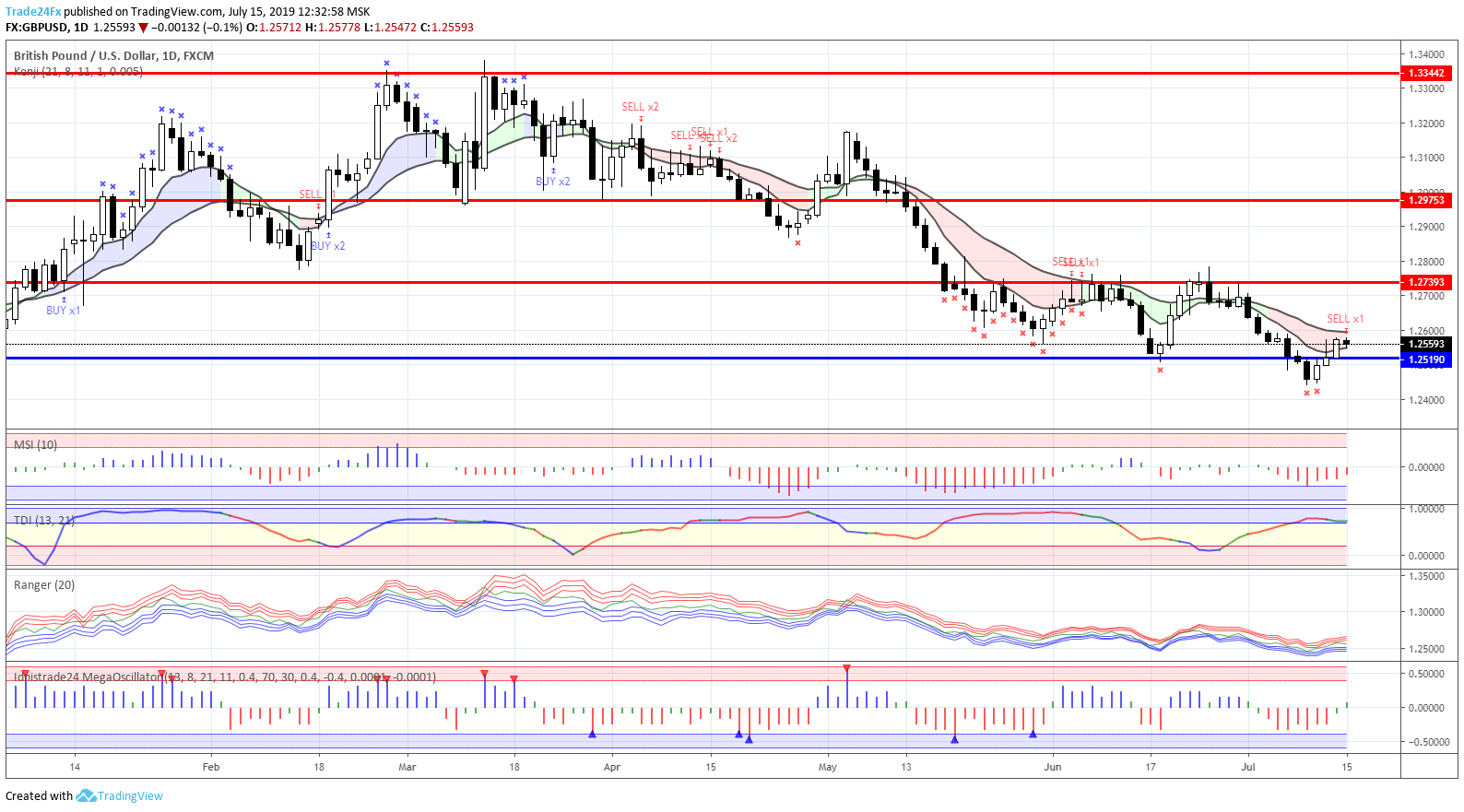Click the Jul date on time axis
This screenshot has width=1464, height=812.
[1248, 767]
